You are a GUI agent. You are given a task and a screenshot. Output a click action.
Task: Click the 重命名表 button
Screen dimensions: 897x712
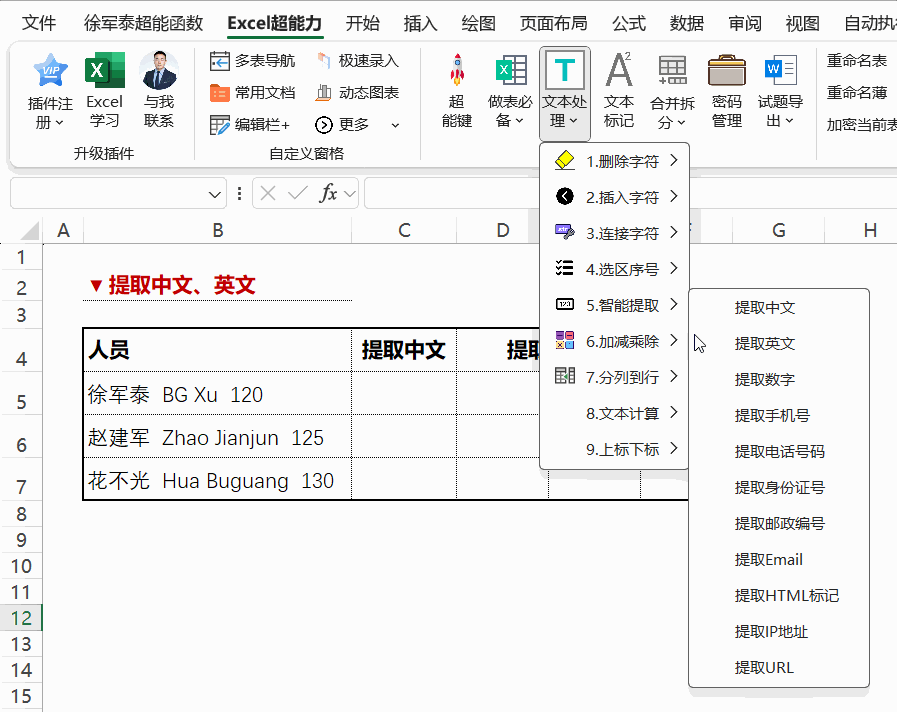click(856, 60)
